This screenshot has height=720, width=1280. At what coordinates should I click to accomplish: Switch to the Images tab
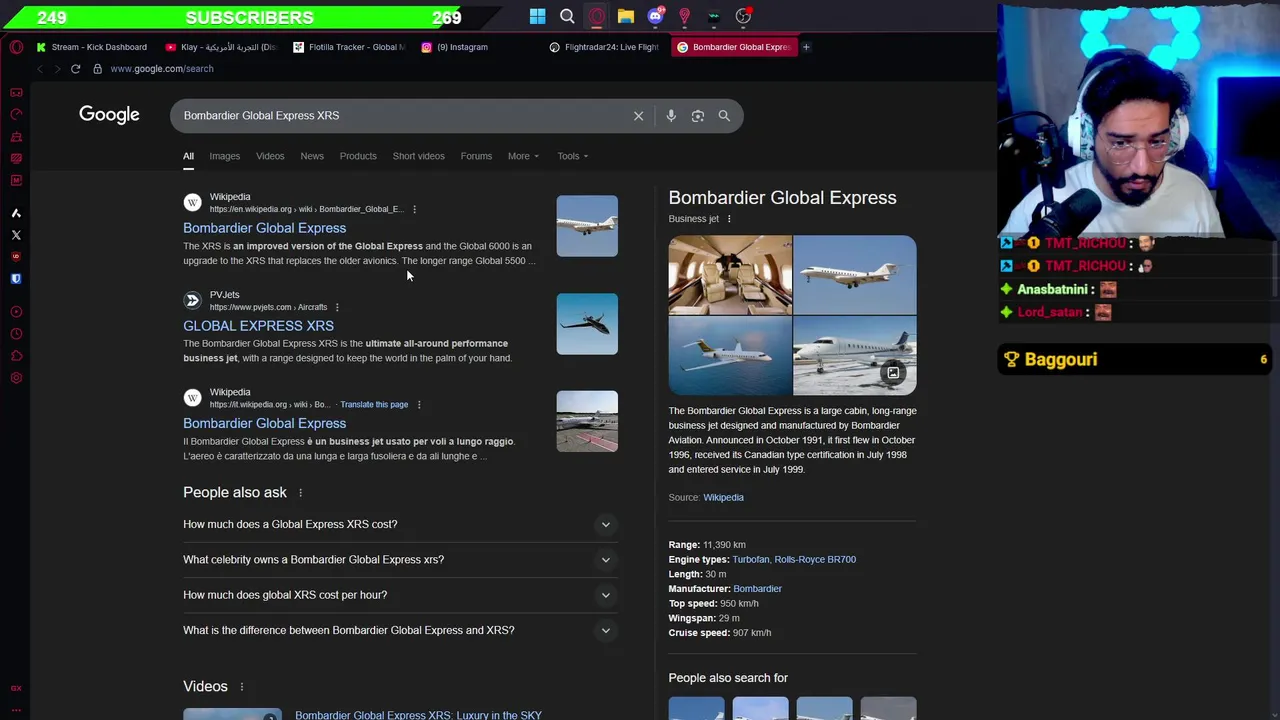tap(224, 156)
